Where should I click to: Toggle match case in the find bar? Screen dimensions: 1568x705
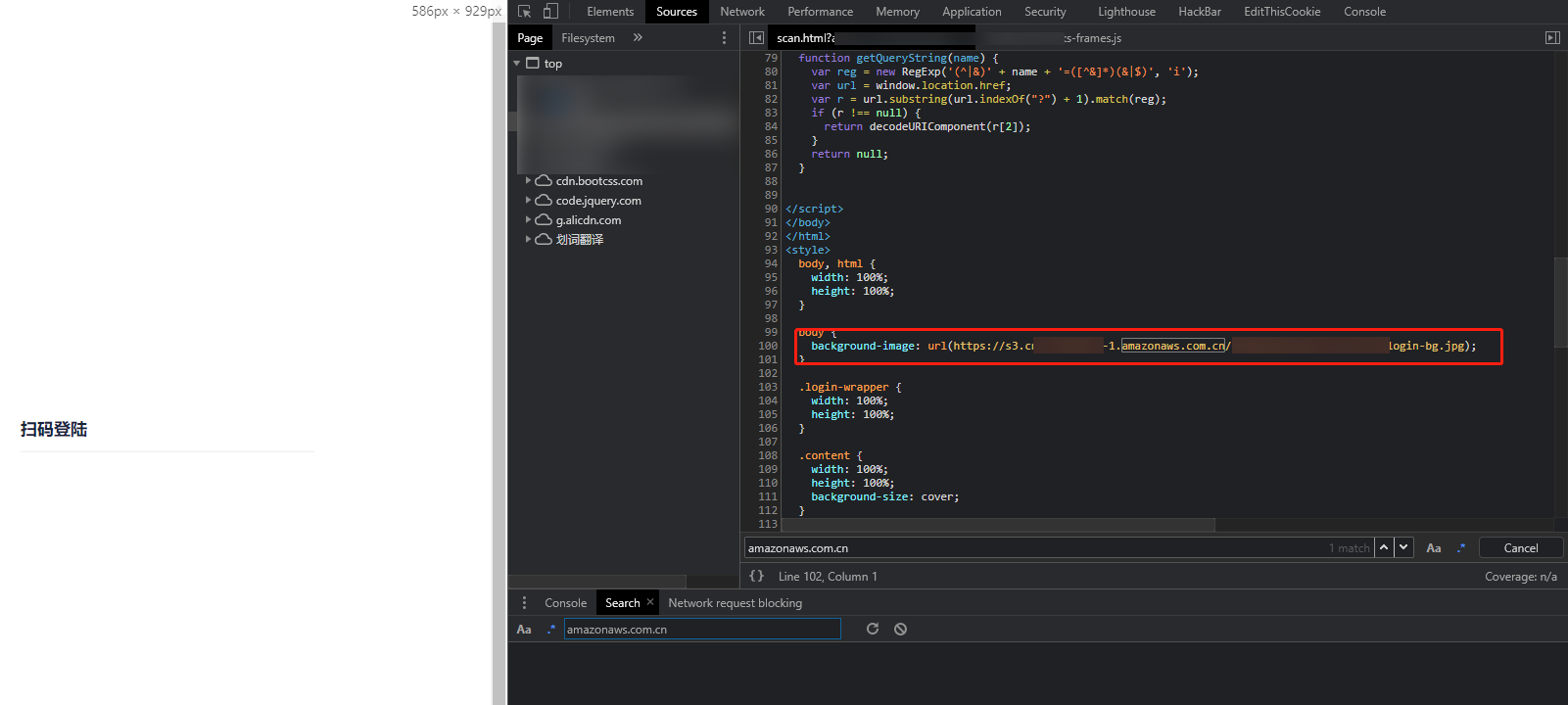click(x=1434, y=548)
